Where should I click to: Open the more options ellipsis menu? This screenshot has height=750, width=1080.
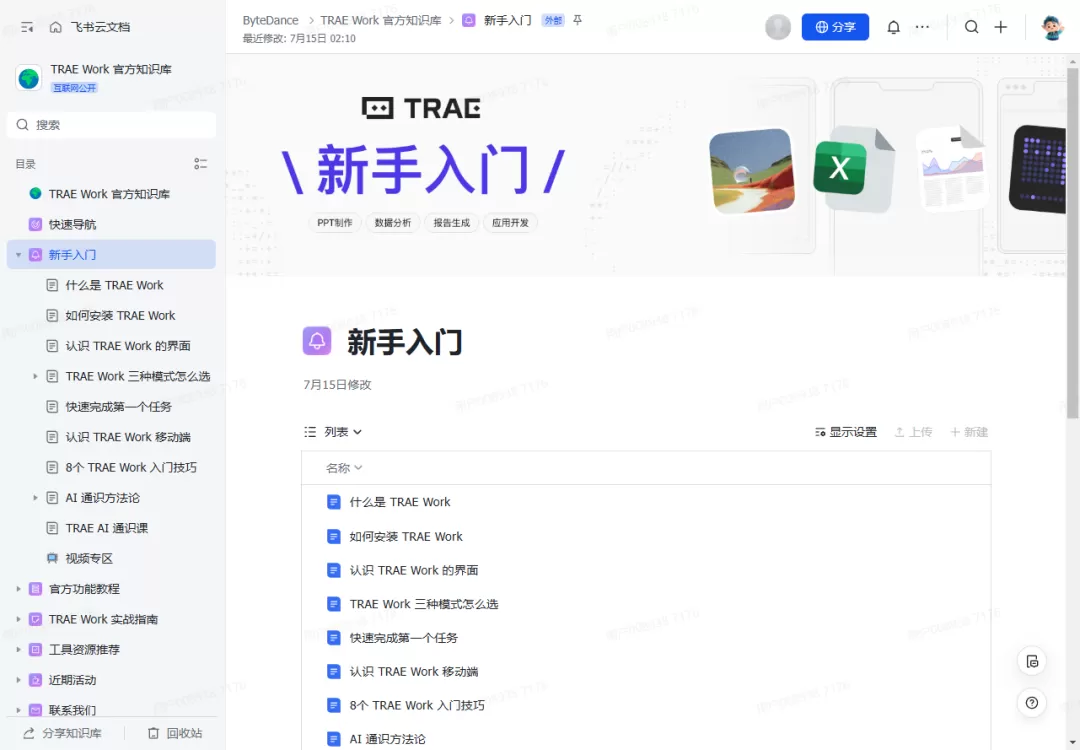point(922,27)
